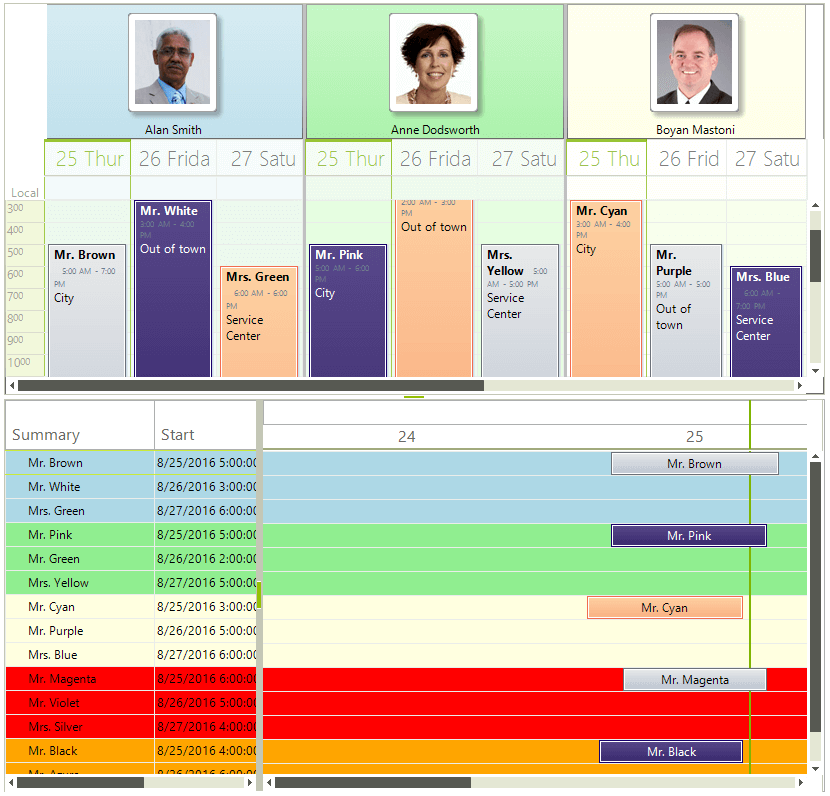Select Mrs. Green's "Service Center" appointment
The width and height of the screenshot is (830, 796).
(x=258, y=320)
